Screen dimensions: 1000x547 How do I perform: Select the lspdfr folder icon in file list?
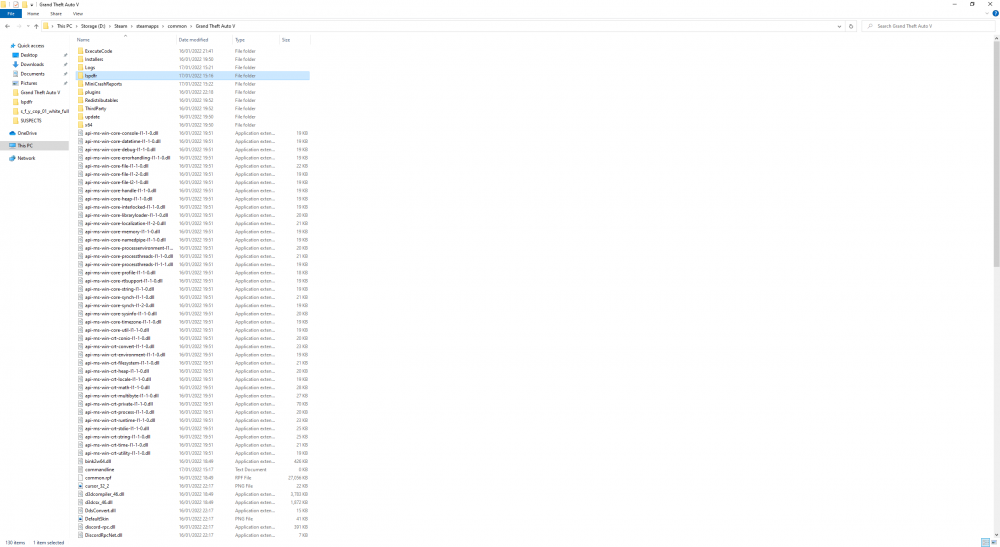click(x=80, y=76)
